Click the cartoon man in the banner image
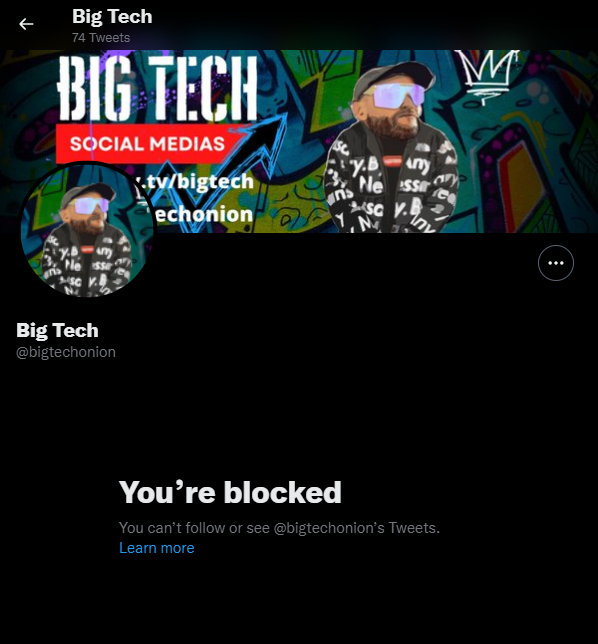 tap(390, 148)
